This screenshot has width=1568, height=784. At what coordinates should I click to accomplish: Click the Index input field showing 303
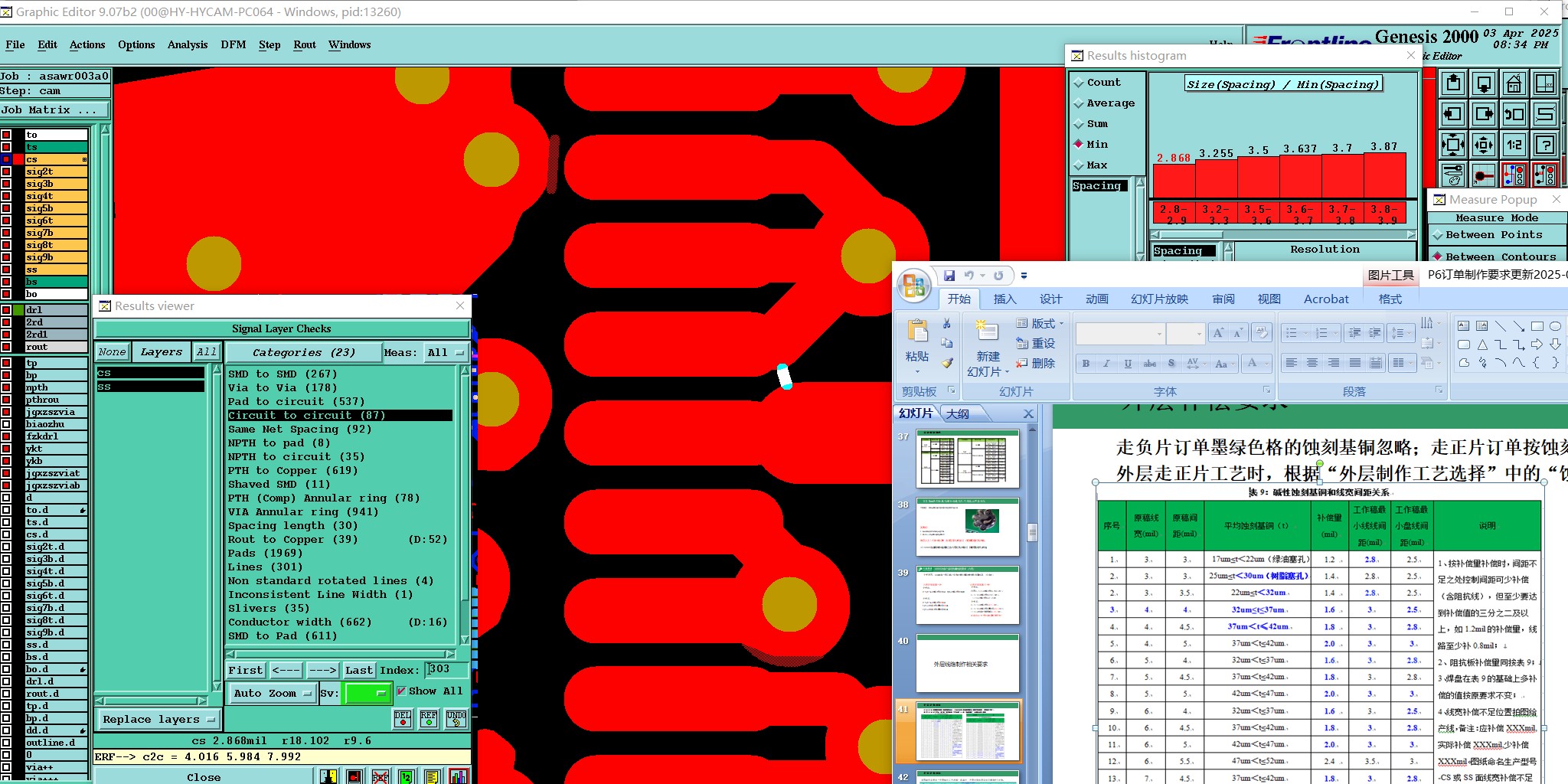coord(446,670)
